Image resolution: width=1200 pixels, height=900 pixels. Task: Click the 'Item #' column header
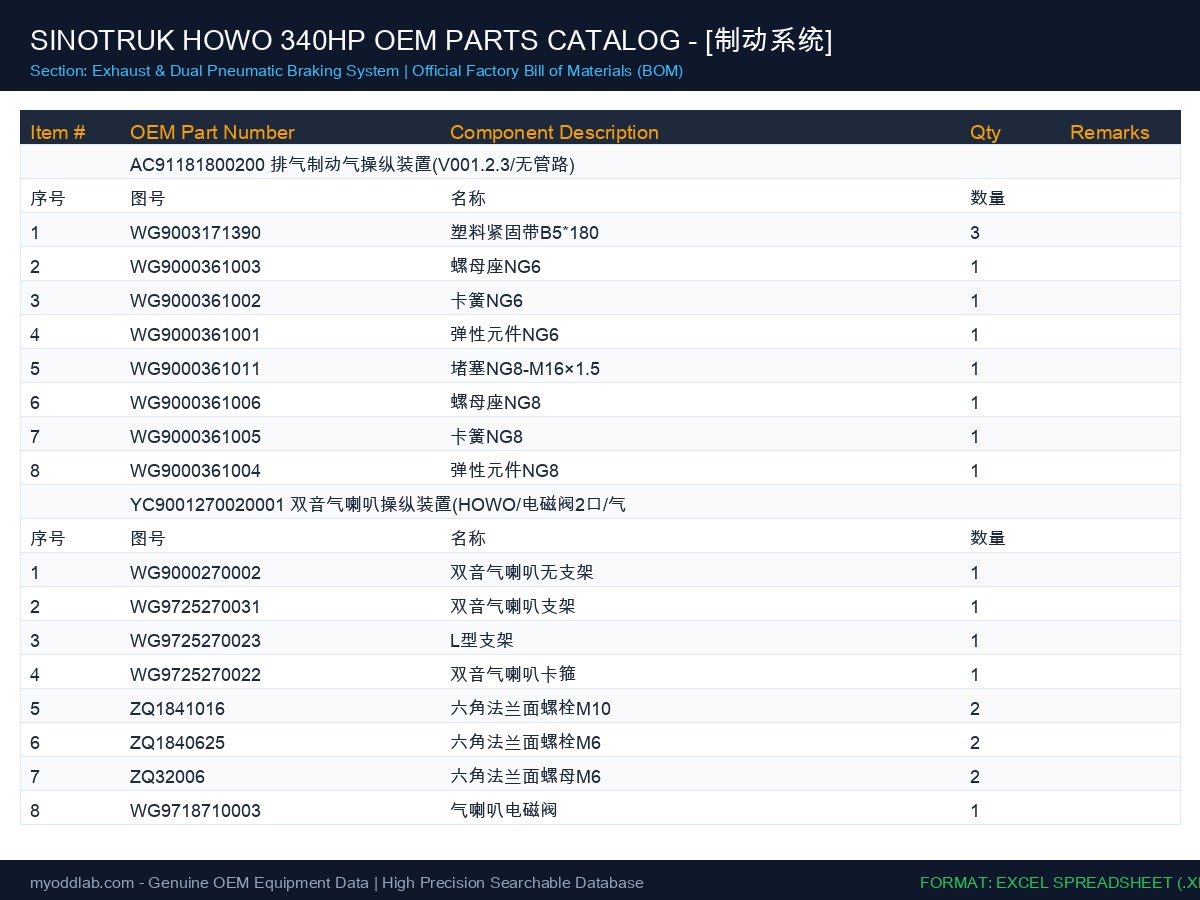58,132
